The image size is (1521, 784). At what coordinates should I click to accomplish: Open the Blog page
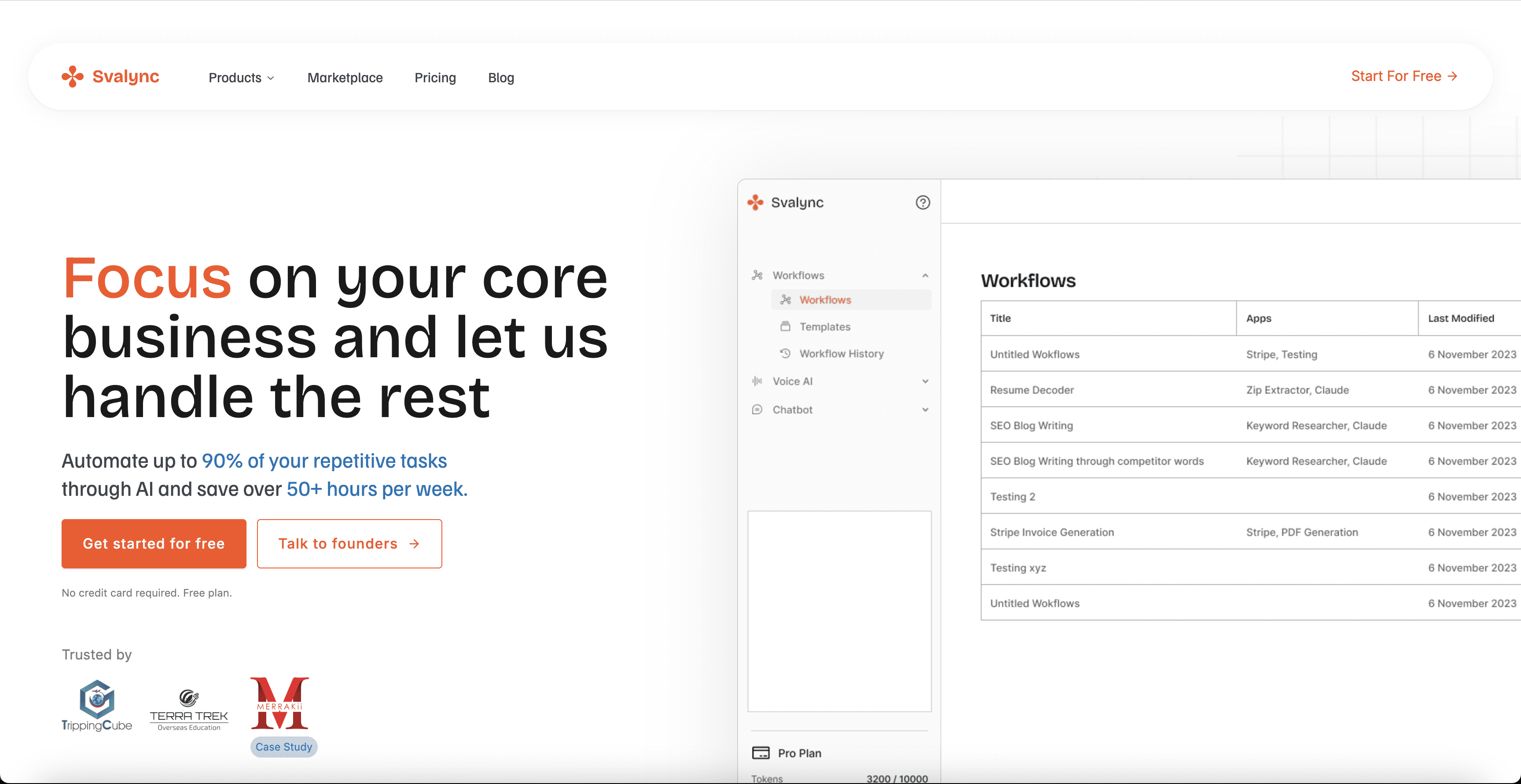pyautogui.click(x=501, y=77)
